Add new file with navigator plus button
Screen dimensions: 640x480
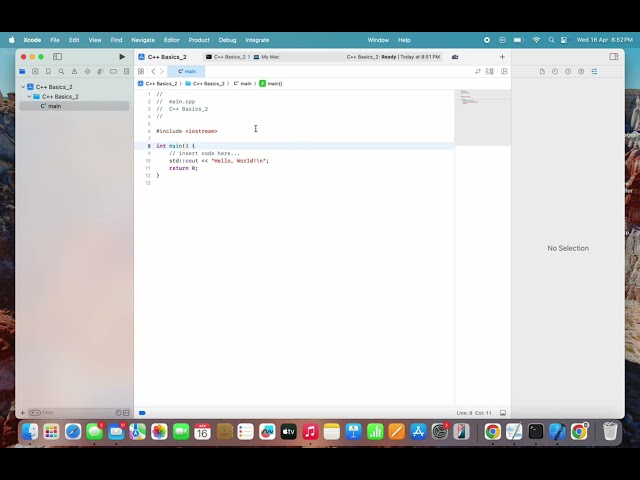pyautogui.click(x=22, y=413)
